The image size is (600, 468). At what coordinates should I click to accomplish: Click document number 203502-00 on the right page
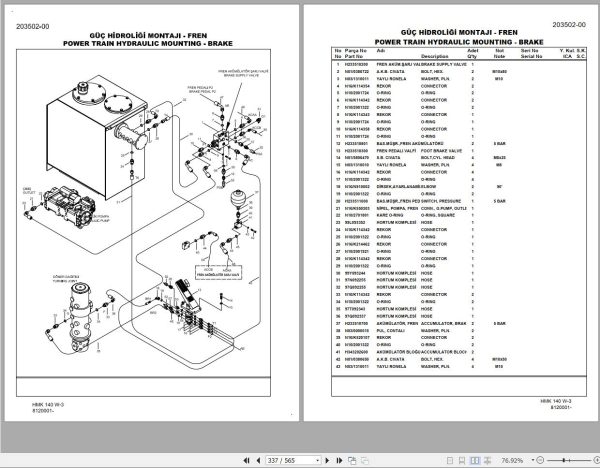pyautogui.click(x=569, y=24)
